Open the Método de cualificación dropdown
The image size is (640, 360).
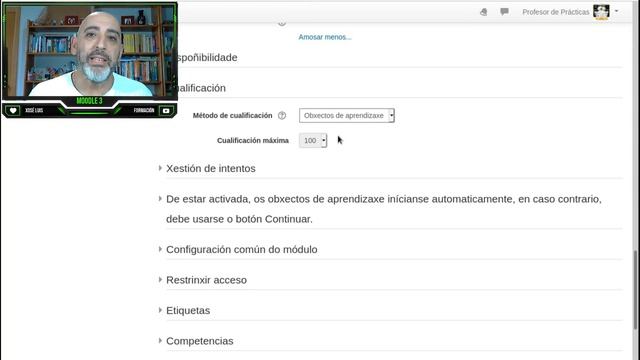pyautogui.click(x=347, y=116)
